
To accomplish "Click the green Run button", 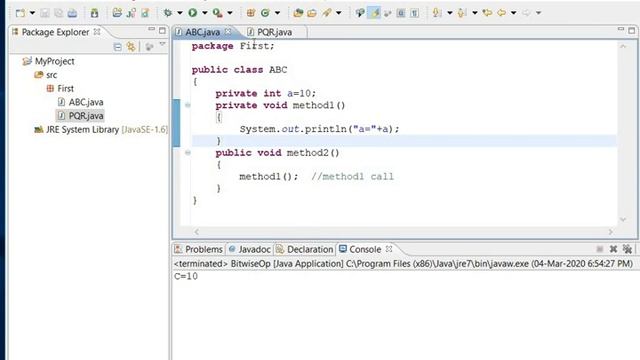I will (x=193, y=13).
